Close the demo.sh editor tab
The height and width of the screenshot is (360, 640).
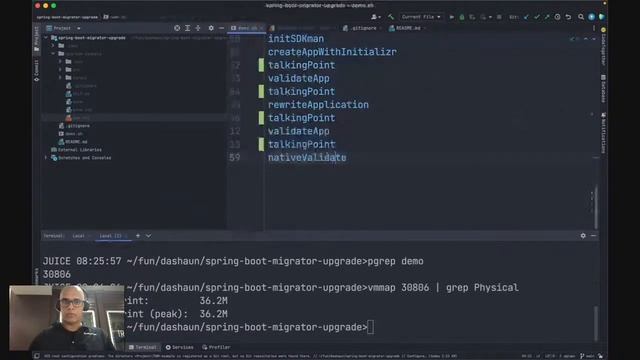(x=262, y=28)
